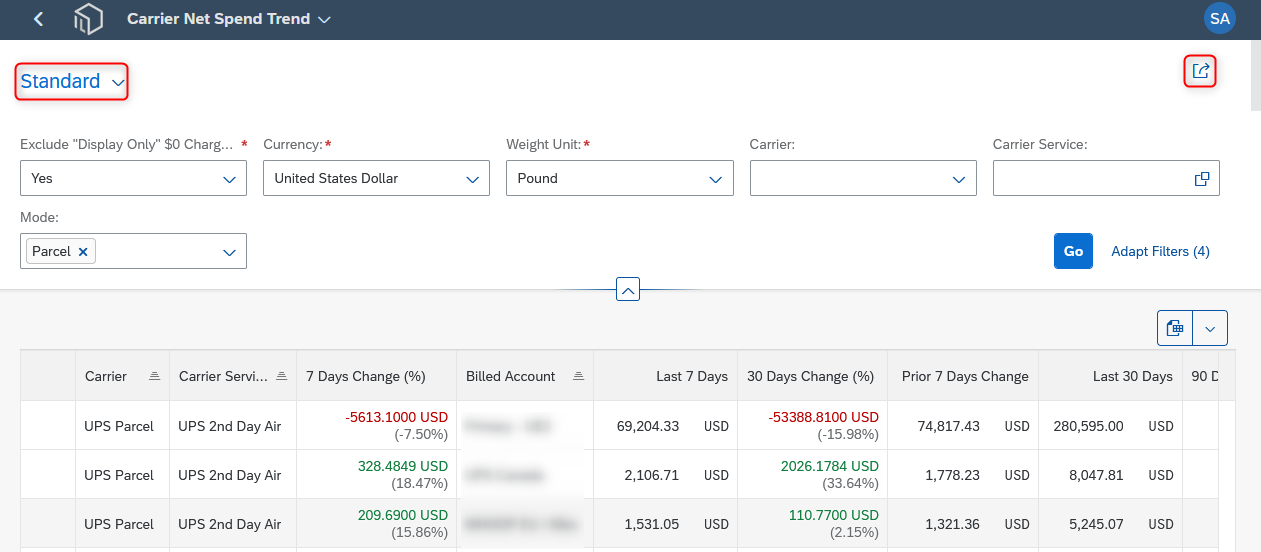Screen dimensions: 1261x552
Task: Open the SA user avatar menu
Action: 1220,18
